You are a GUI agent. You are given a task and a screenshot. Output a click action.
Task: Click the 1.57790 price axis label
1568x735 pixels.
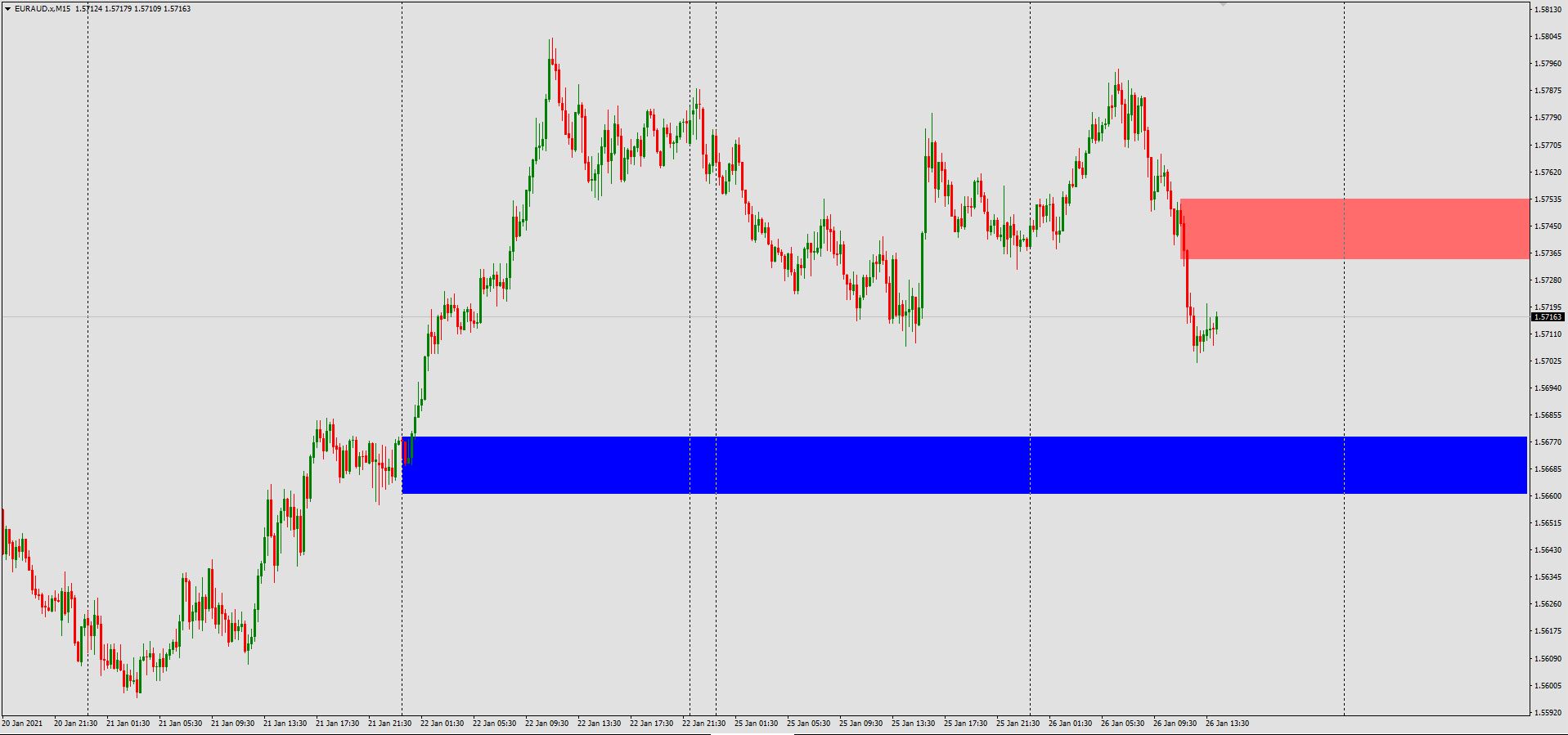pos(1548,118)
